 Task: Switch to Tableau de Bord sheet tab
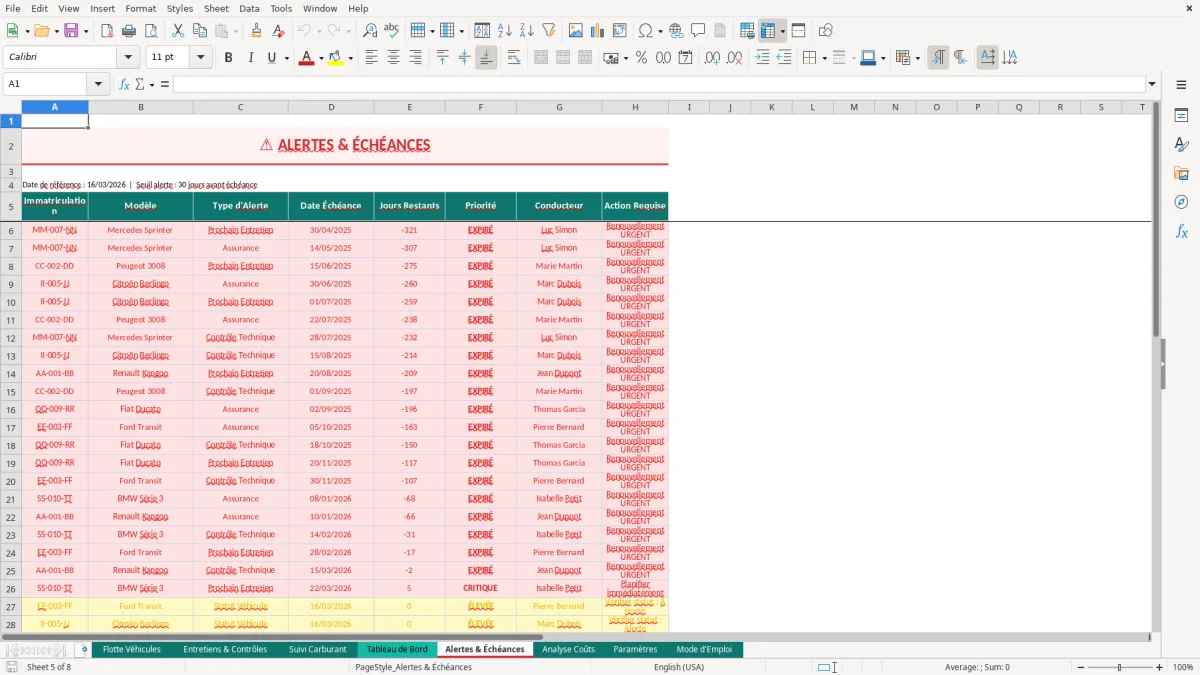pyautogui.click(x=397, y=649)
